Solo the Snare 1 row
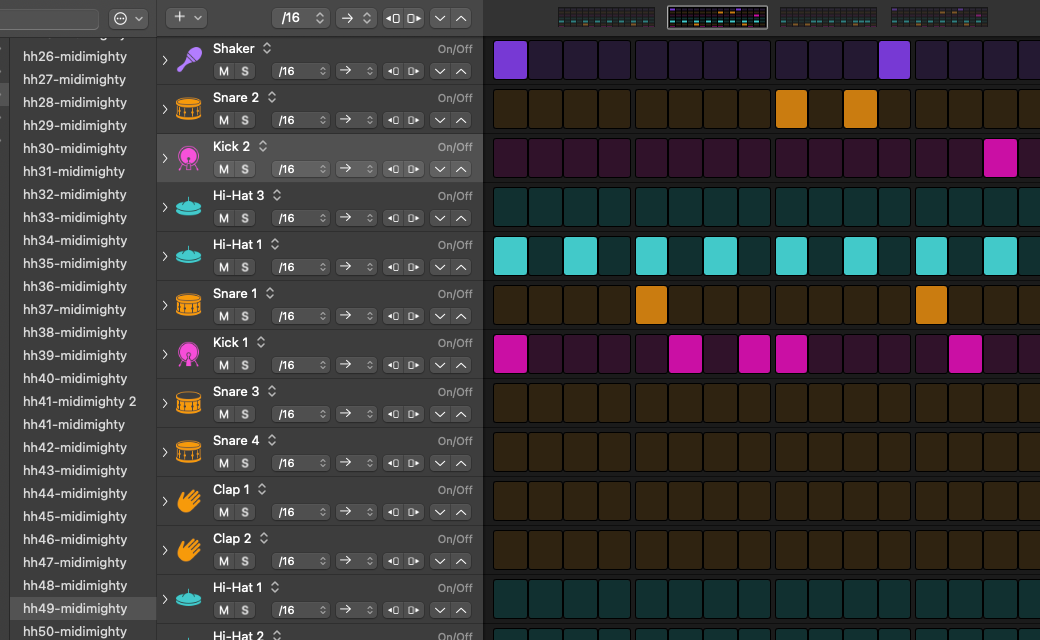The width and height of the screenshot is (1040, 640). pyautogui.click(x=245, y=316)
